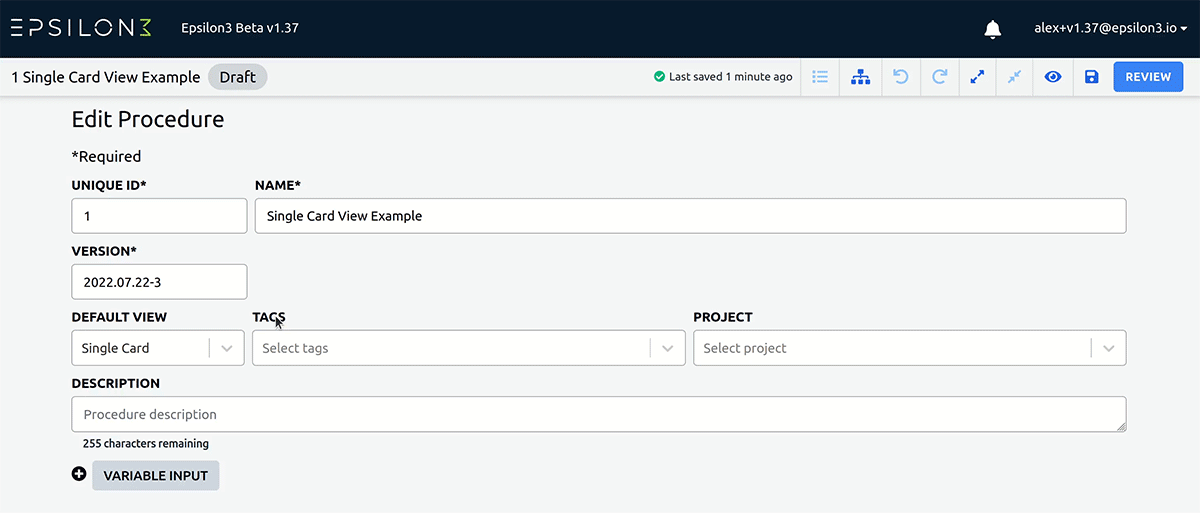
Task: Click the VARIABLE INPUT button
Action: (155, 476)
